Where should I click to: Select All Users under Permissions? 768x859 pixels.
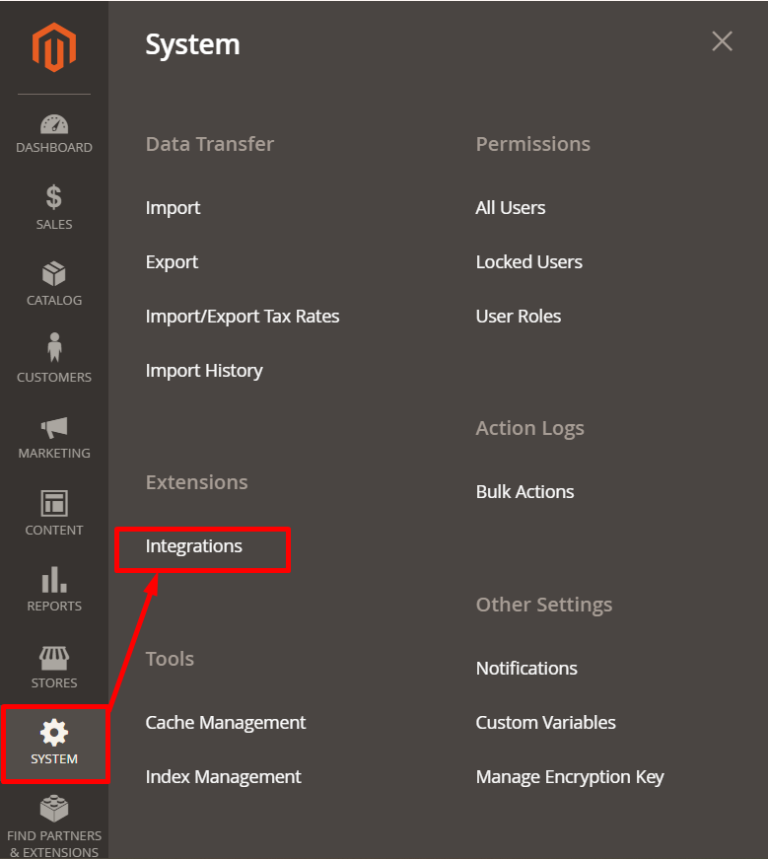510,207
